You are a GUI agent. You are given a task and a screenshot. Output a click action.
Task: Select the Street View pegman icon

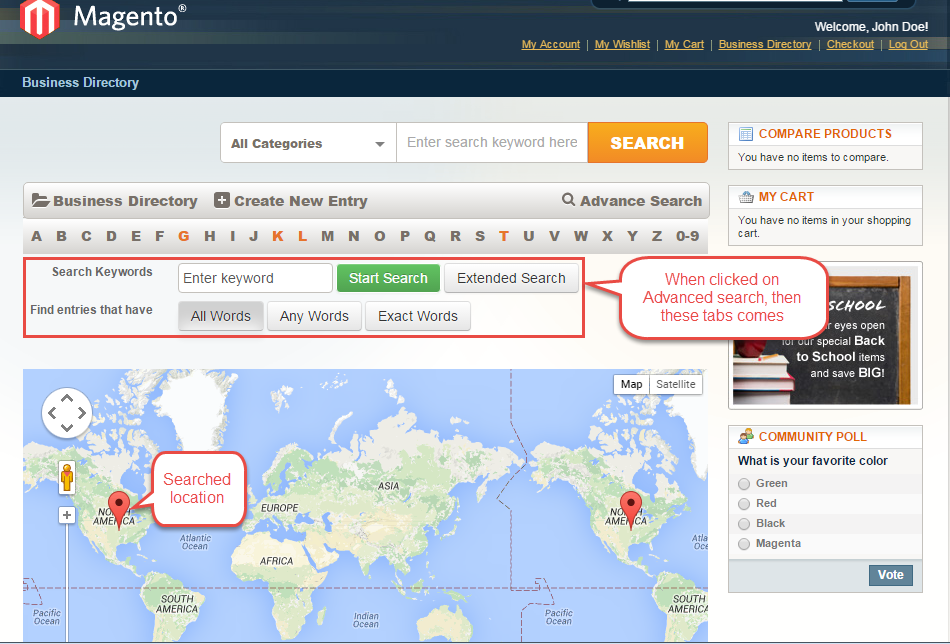(x=67, y=476)
